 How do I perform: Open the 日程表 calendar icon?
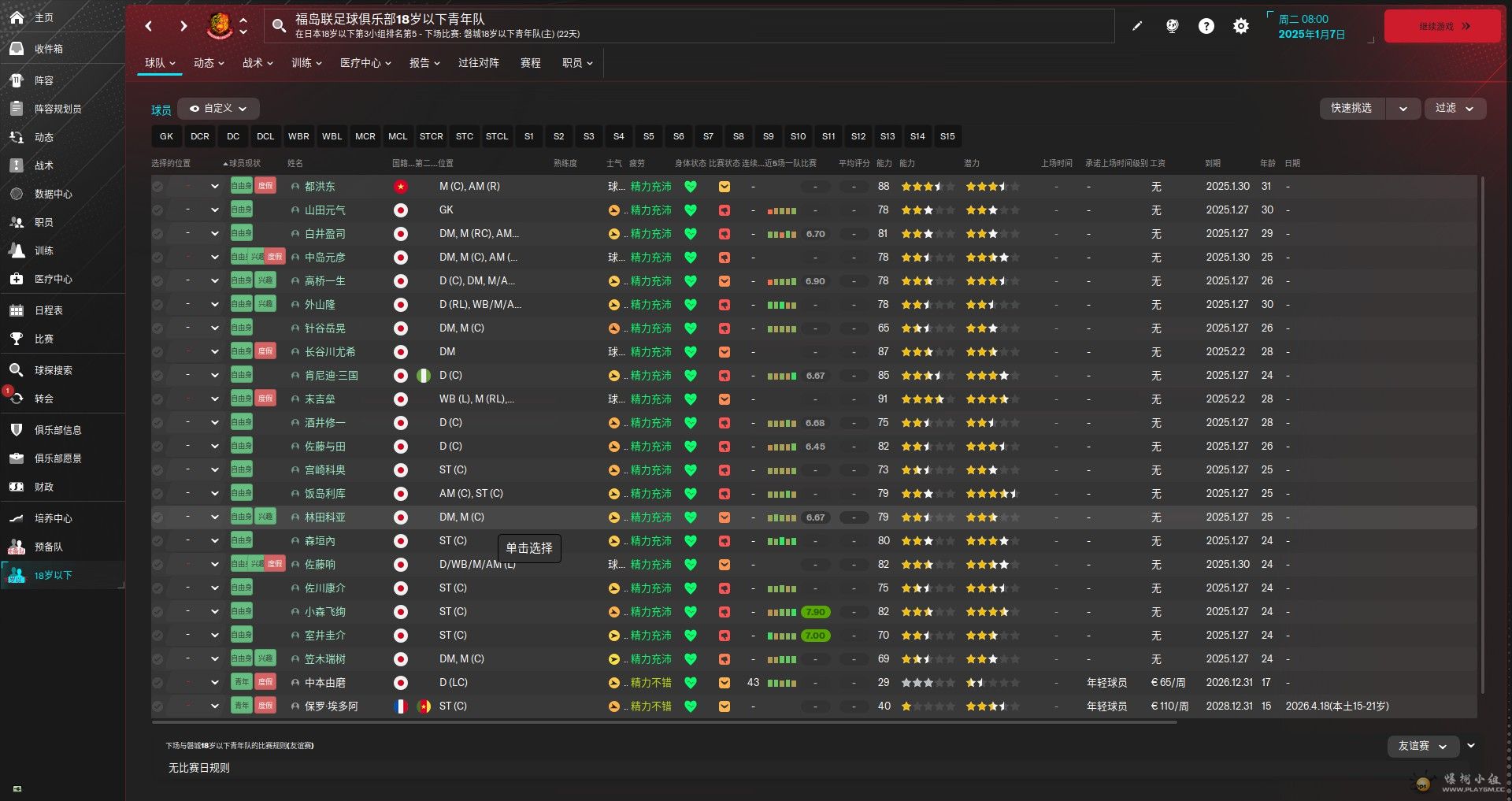click(17, 310)
